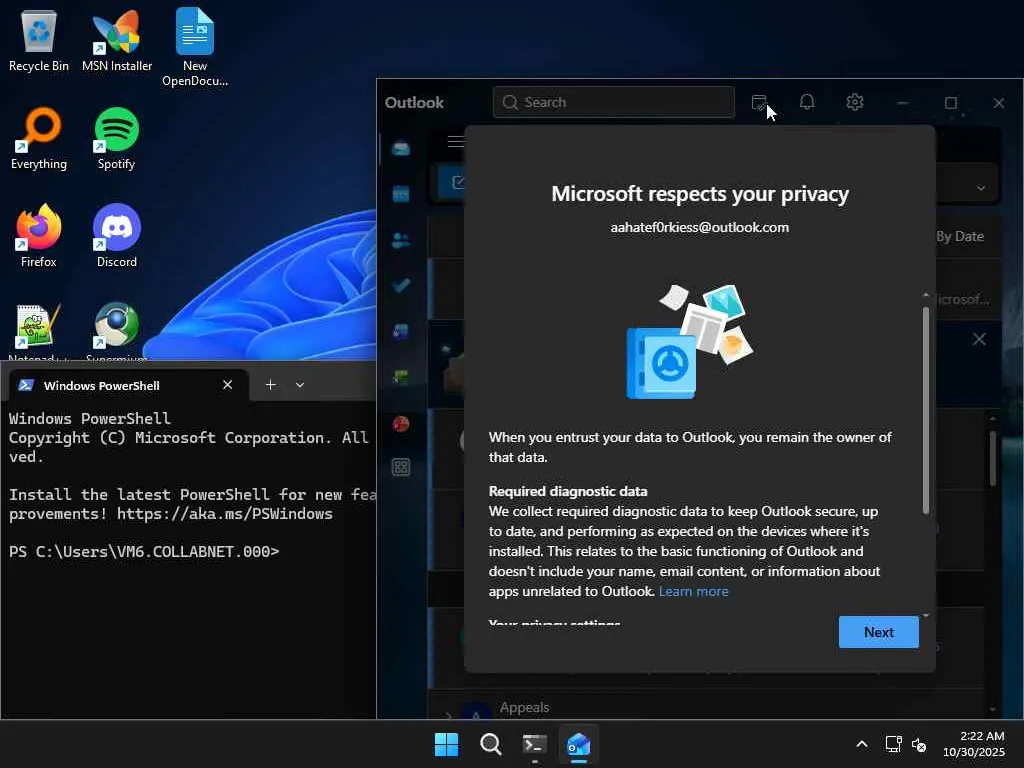
Task: Open the terminal profiles dropdown chevron
Action: pyautogui.click(x=300, y=385)
